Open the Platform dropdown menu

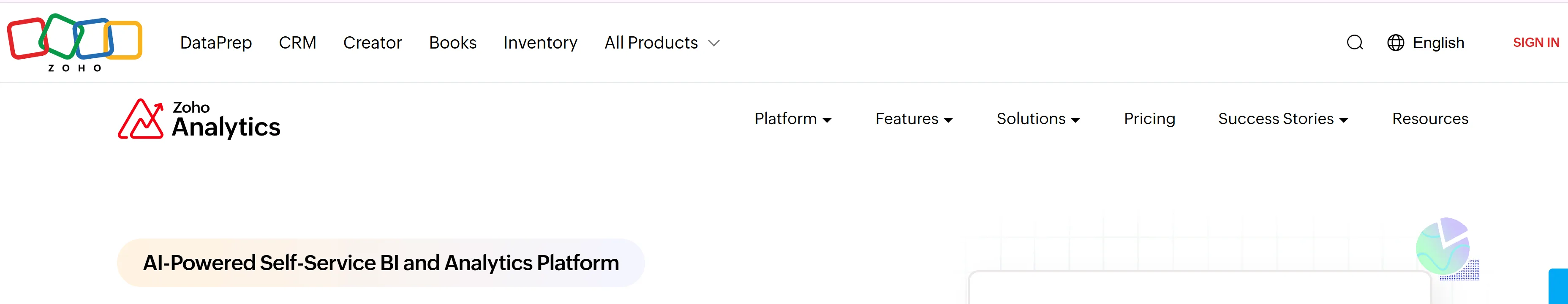[x=792, y=119]
